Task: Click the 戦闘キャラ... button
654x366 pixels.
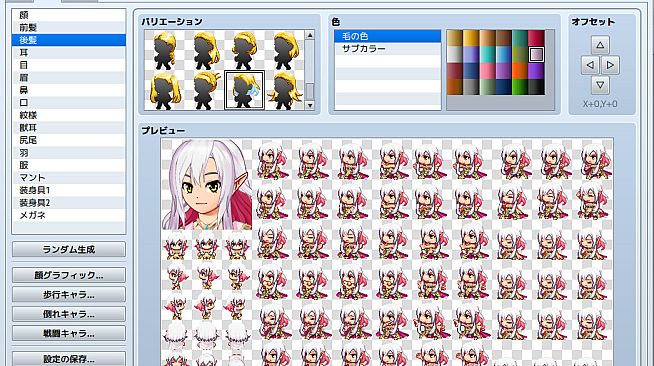Action: (69, 333)
